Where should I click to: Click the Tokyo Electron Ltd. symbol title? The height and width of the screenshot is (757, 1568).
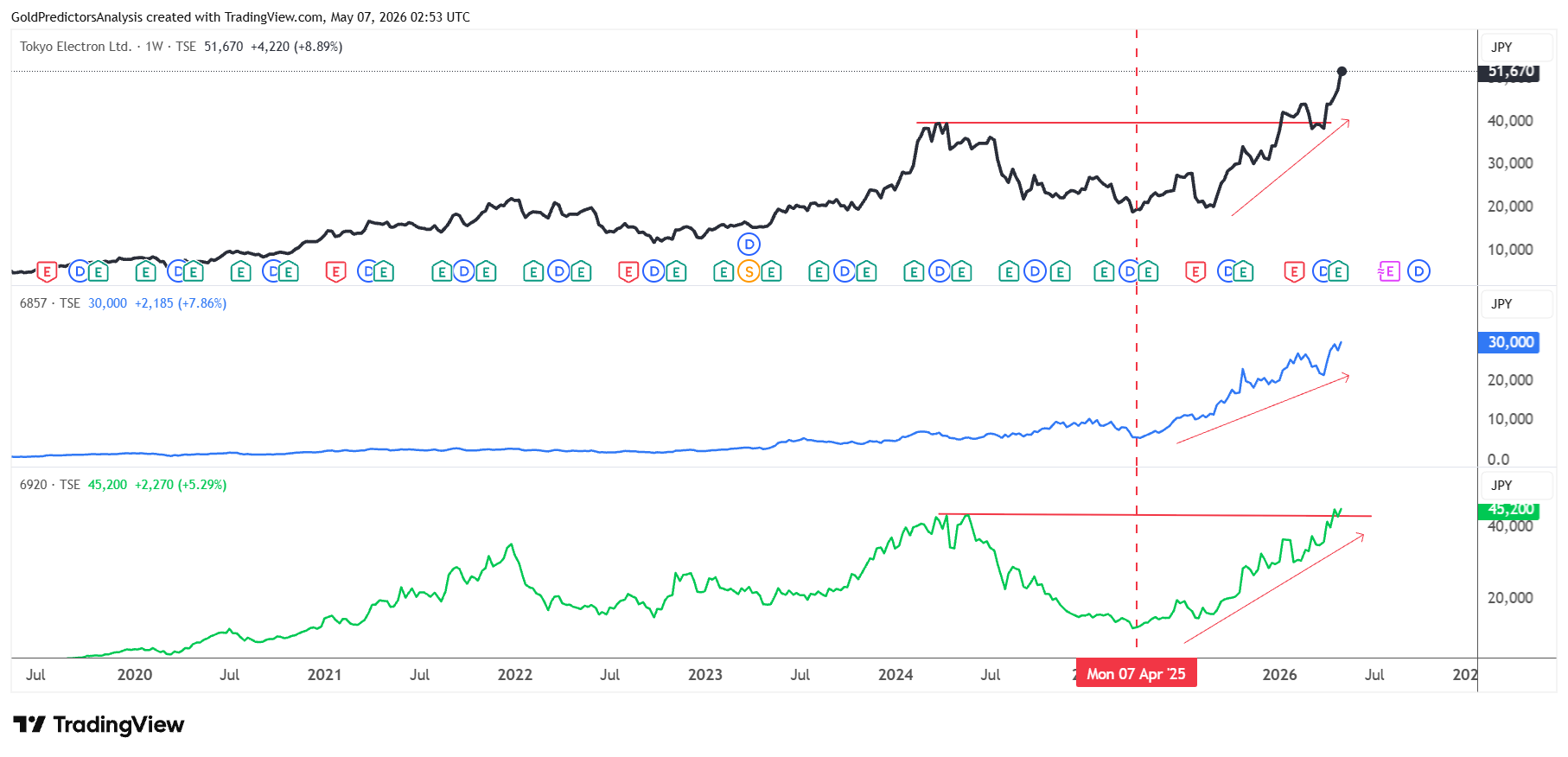76,47
